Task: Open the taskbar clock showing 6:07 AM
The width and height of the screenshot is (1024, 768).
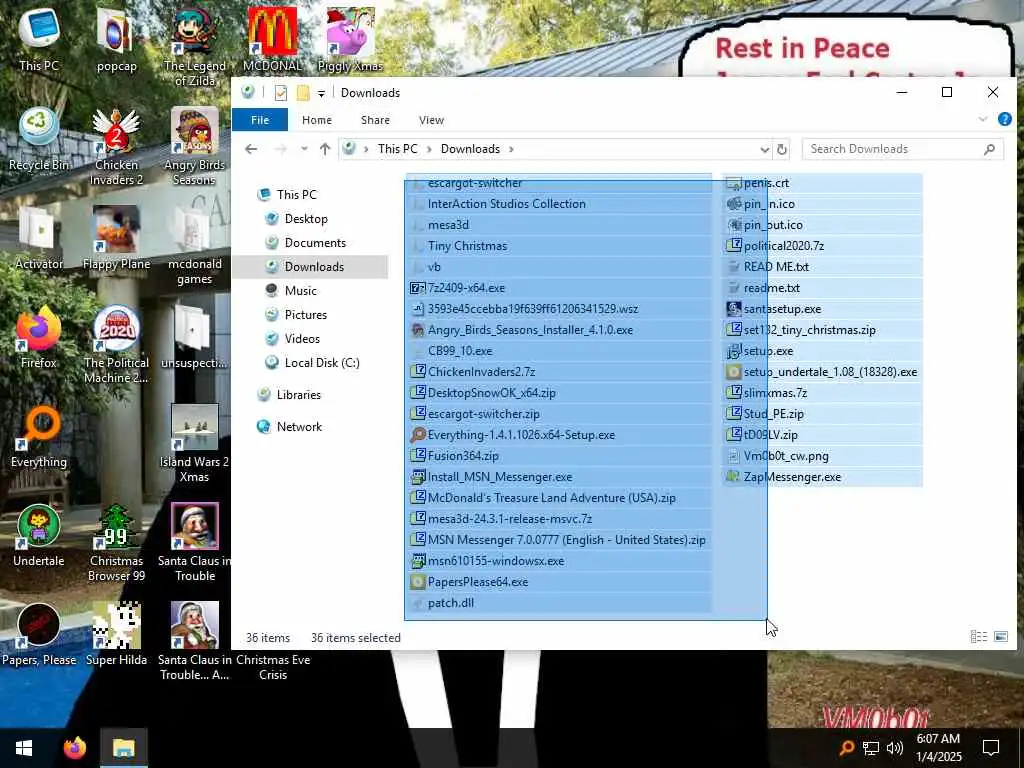Action: (938, 748)
